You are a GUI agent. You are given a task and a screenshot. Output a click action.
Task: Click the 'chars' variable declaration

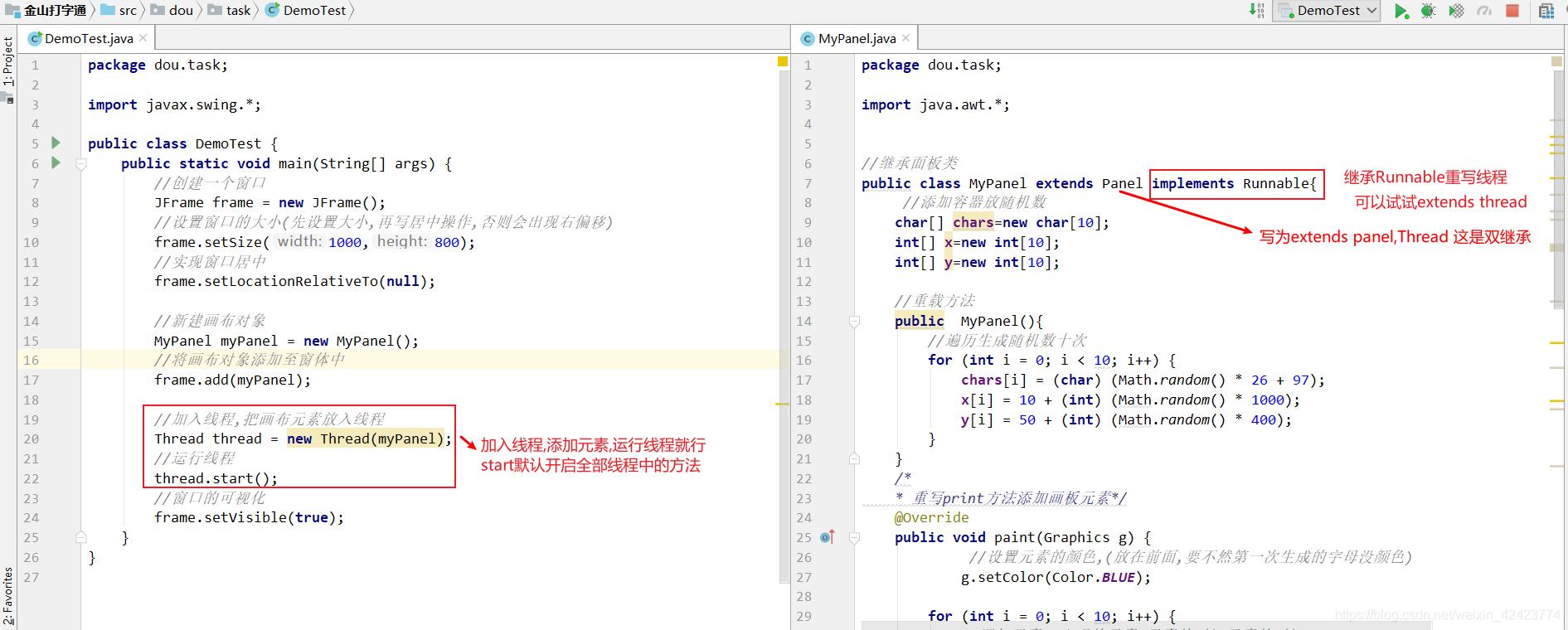click(x=973, y=222)
